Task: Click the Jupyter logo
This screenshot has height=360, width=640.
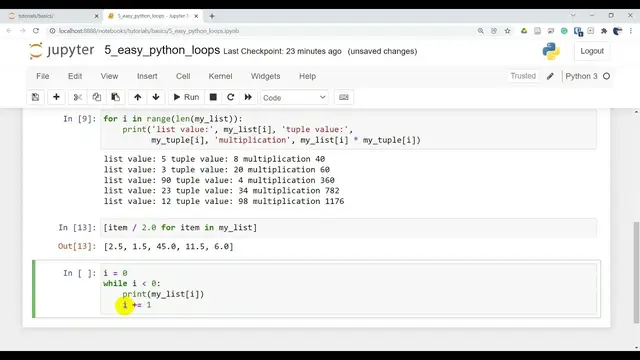Action: coord(62,51)
